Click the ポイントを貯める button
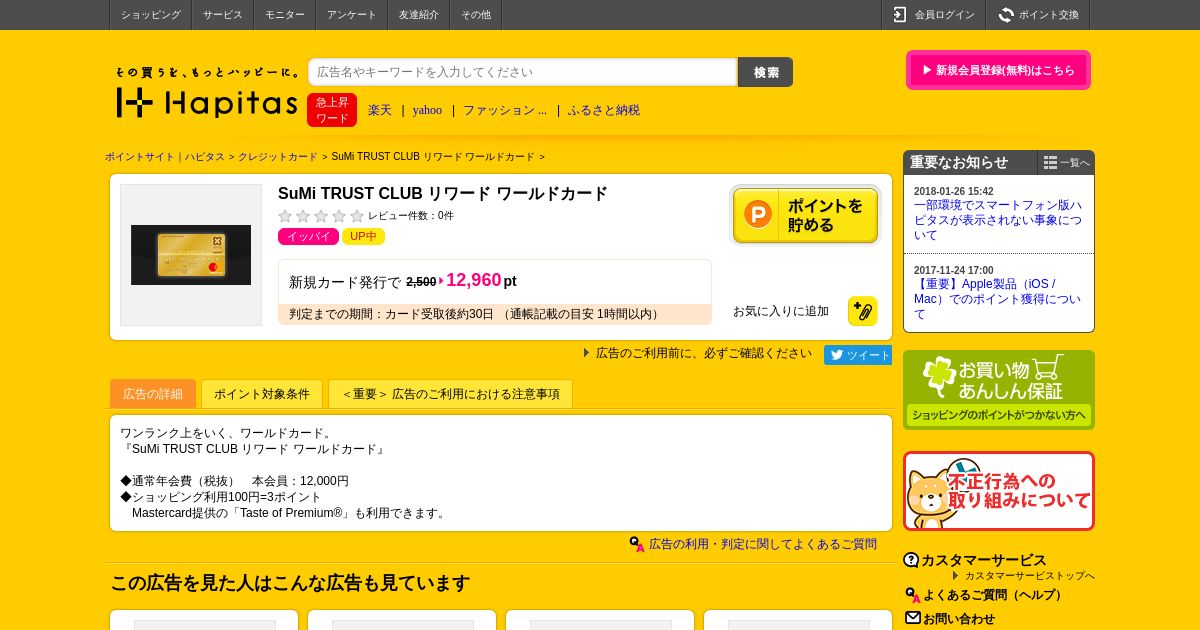Screen dimensions: 1200x630 point(805,215)
